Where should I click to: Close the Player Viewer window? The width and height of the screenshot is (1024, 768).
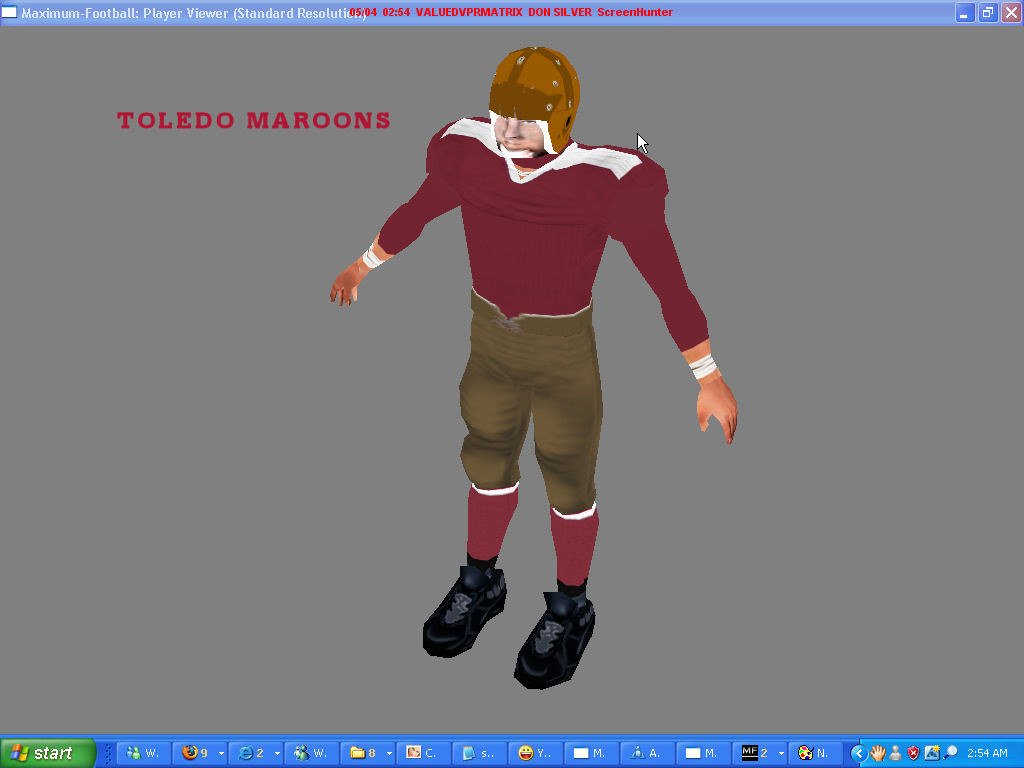tap(1011, 12)
